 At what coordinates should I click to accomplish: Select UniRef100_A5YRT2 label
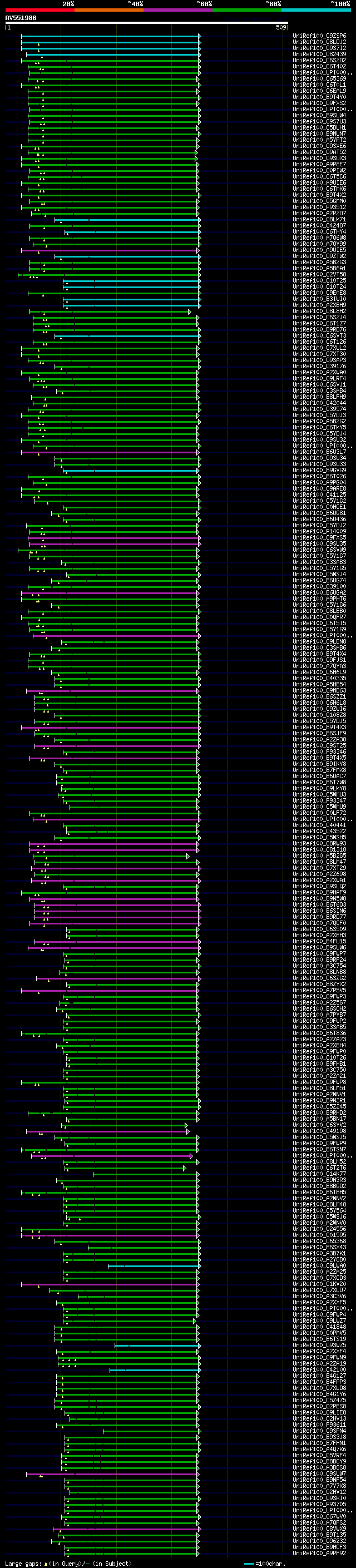tap(319, 140)
